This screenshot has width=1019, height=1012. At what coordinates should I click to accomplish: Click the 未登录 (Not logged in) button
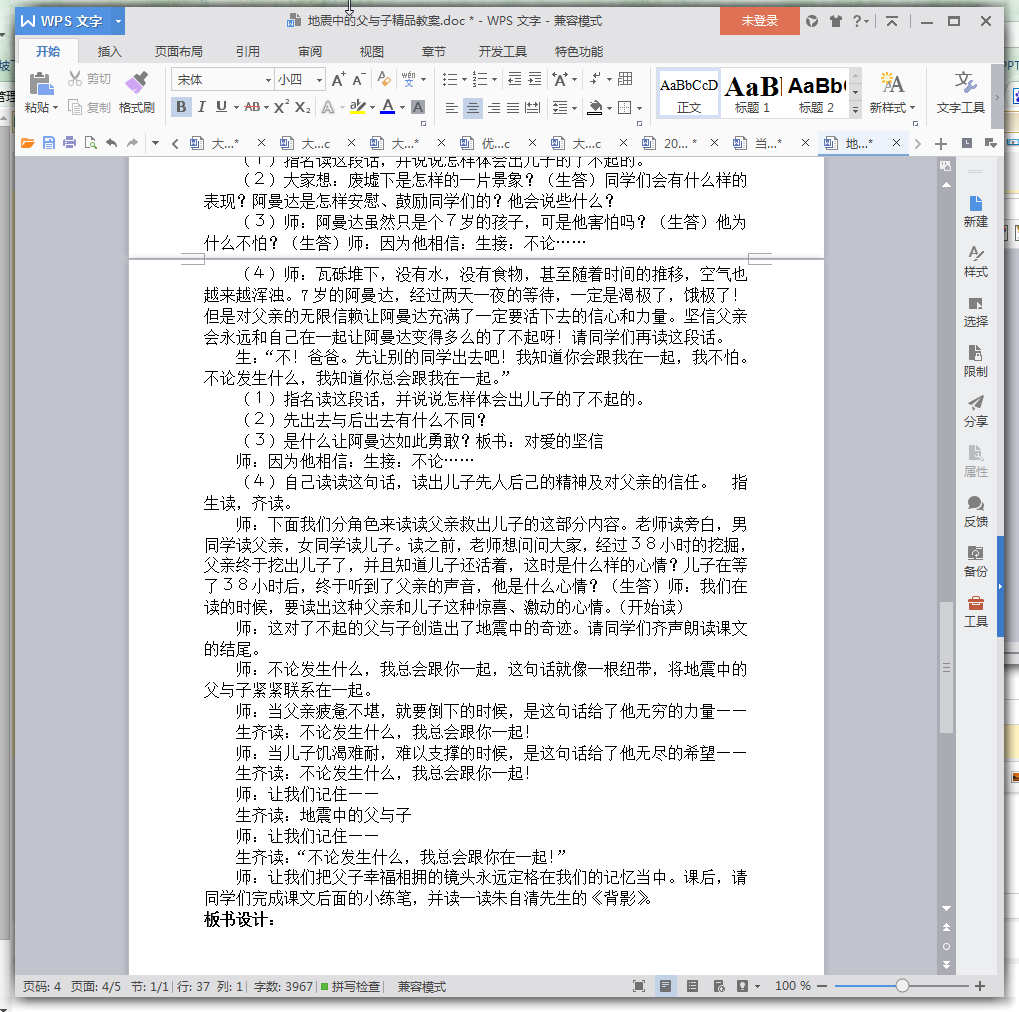(759, 21)
